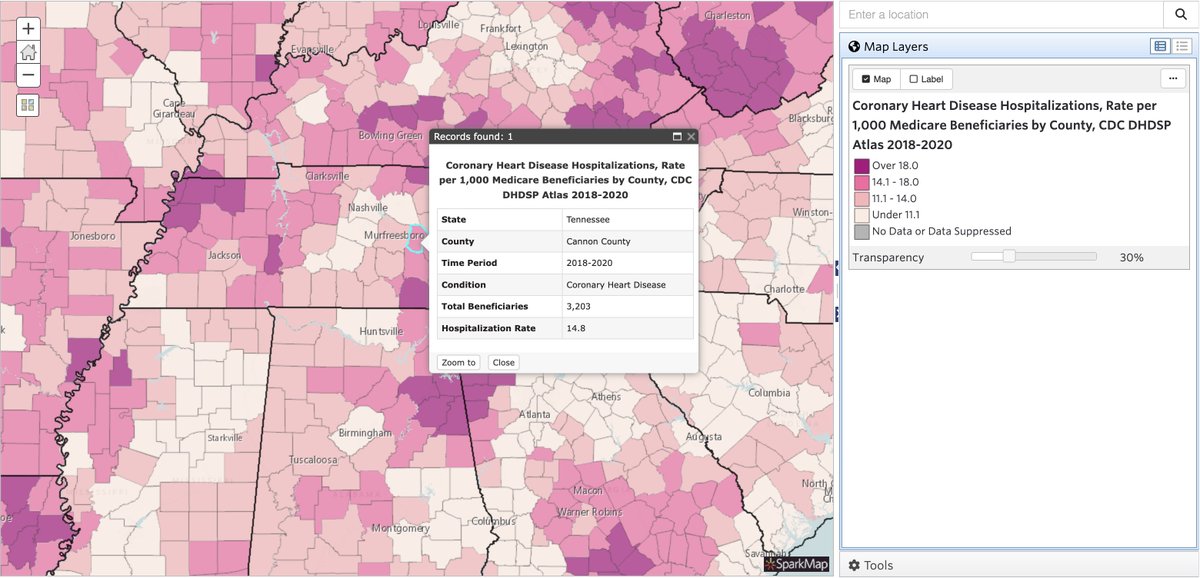Zoom in on the map with the plus button
This screenshot has width=1200, height=578.
pos(28,29)
